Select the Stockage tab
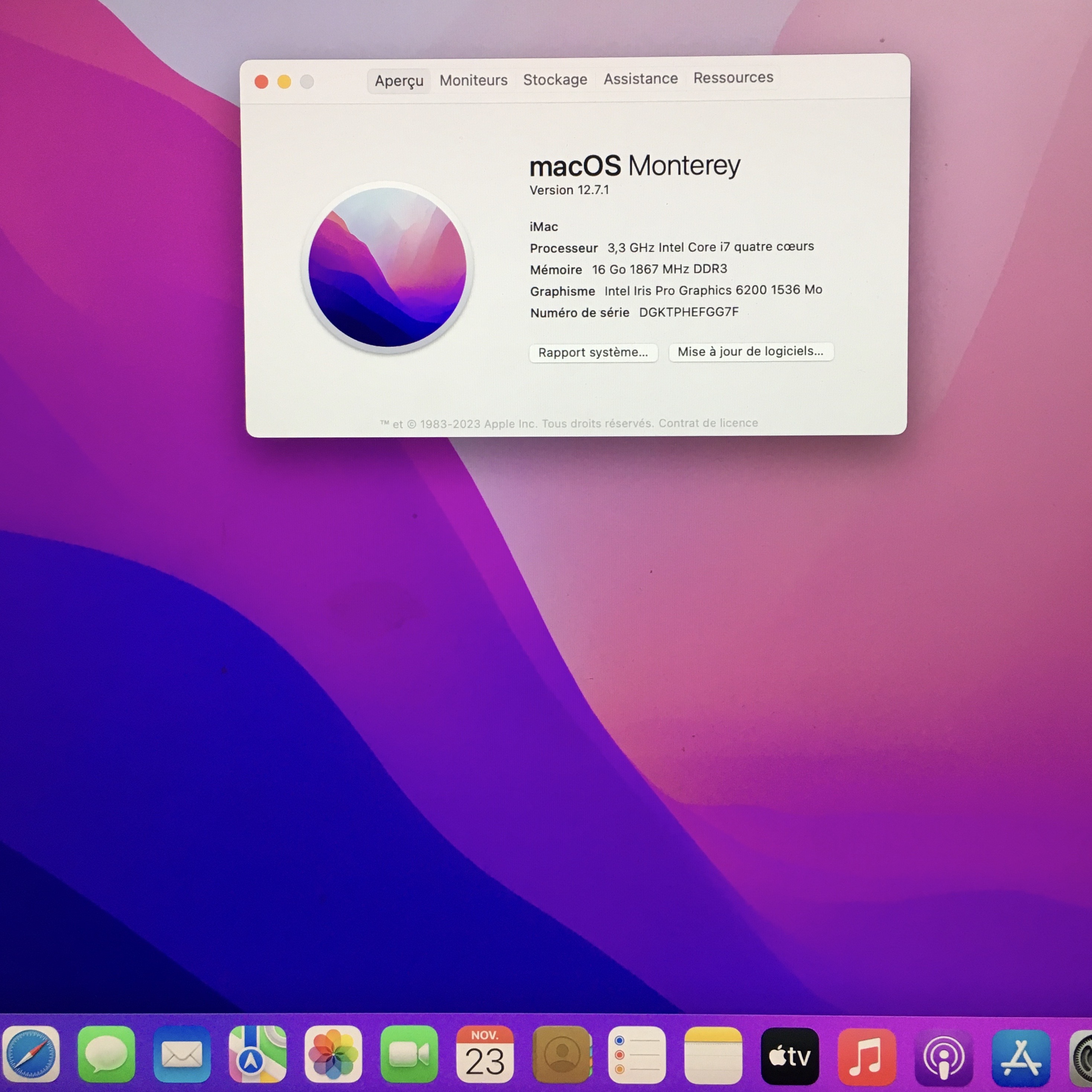This screenshot has height=1092, width=1092. point(555,80)
